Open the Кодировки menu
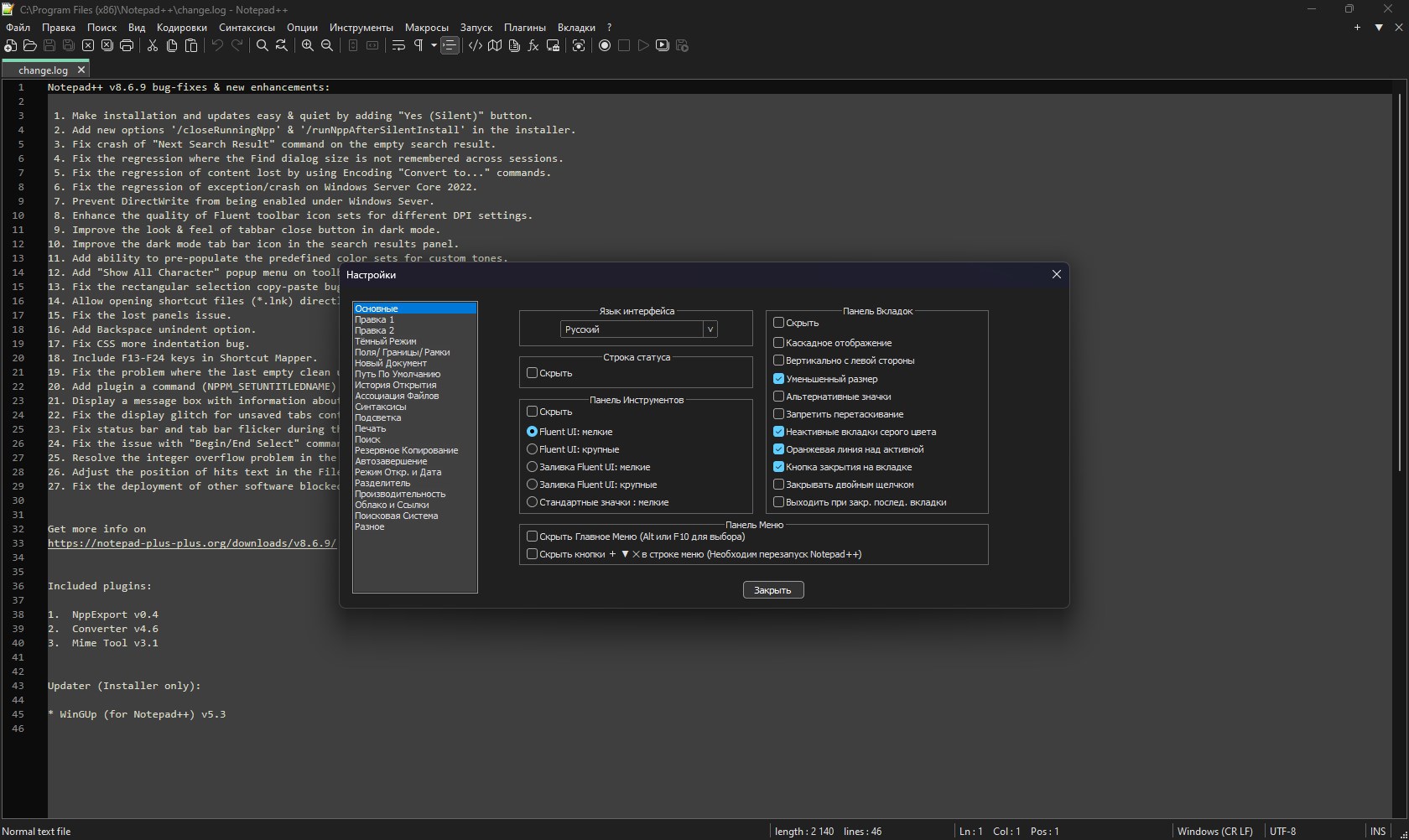The image size is (1409, 840). (181, 28)
